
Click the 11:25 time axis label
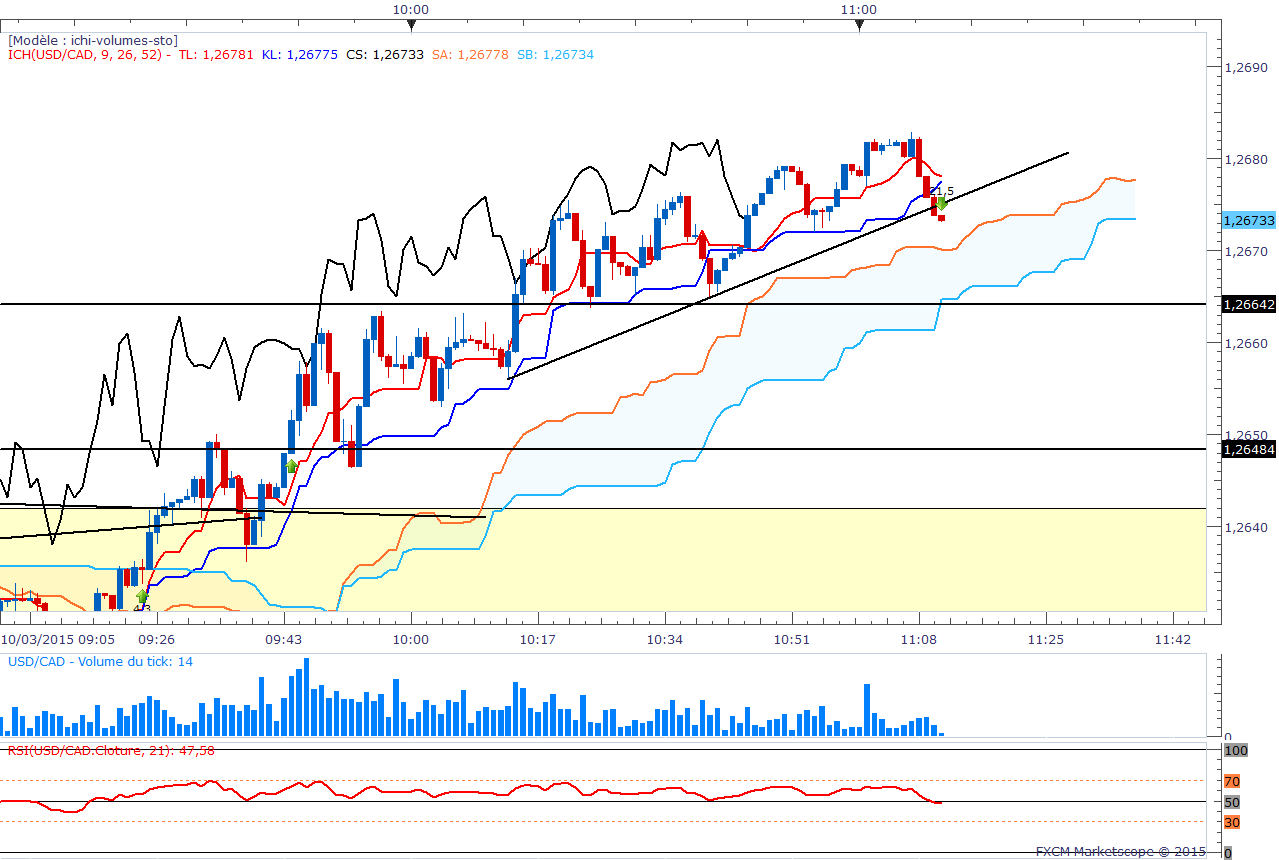pyautogui.click(x=1045, y=638)
